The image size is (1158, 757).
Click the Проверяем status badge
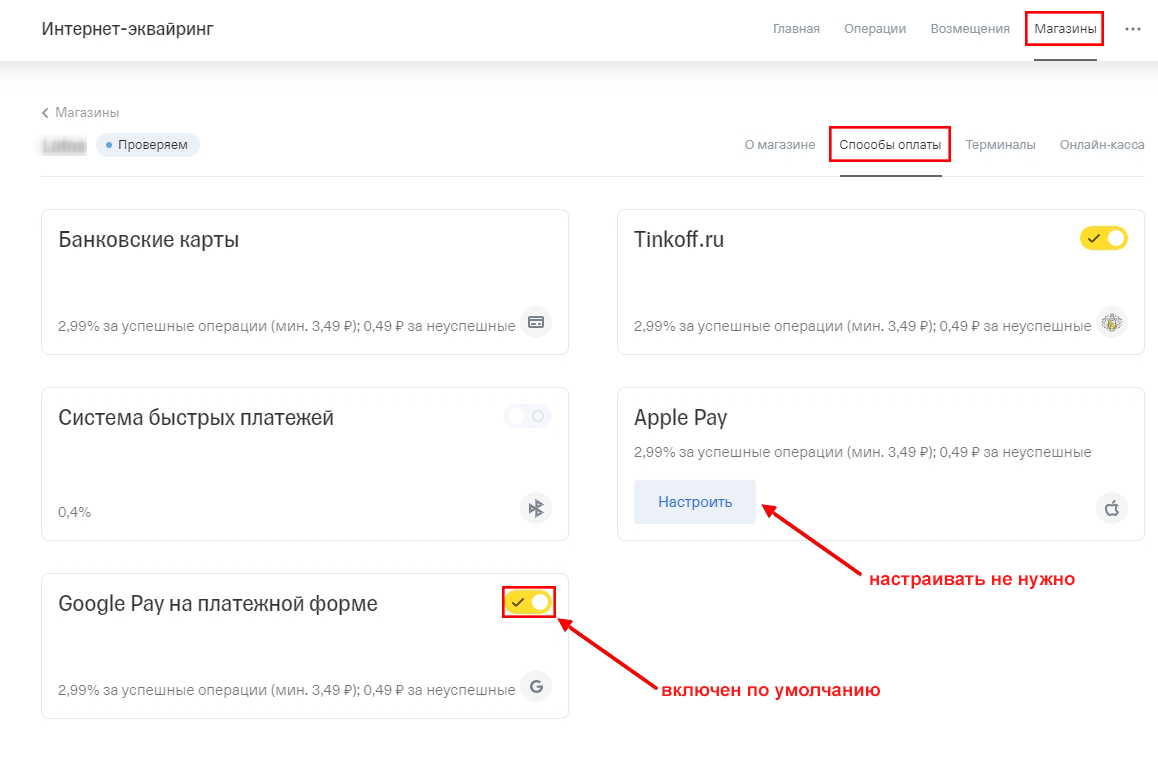(x=148, y=145)
